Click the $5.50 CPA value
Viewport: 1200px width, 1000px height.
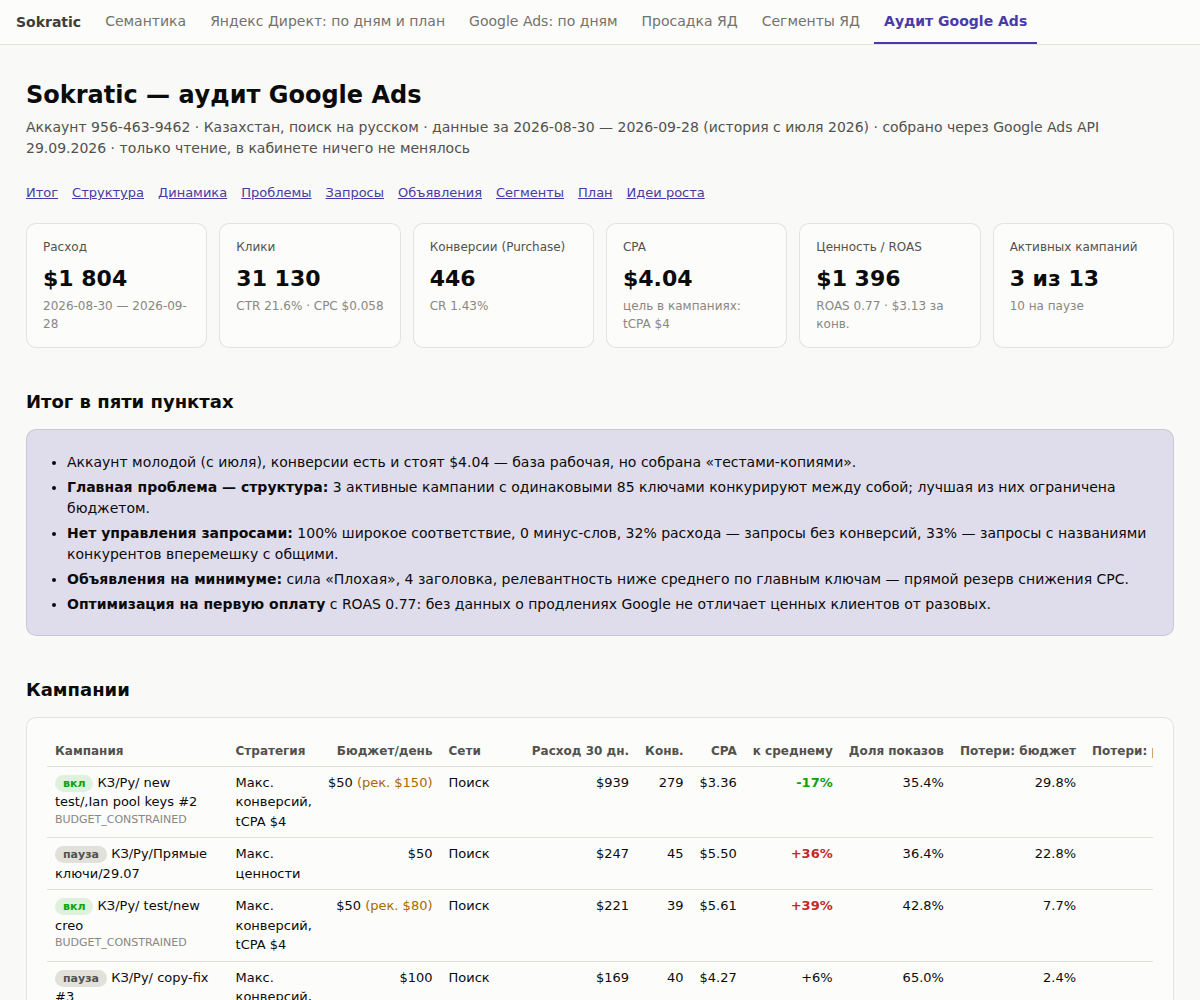click(718, 853)
